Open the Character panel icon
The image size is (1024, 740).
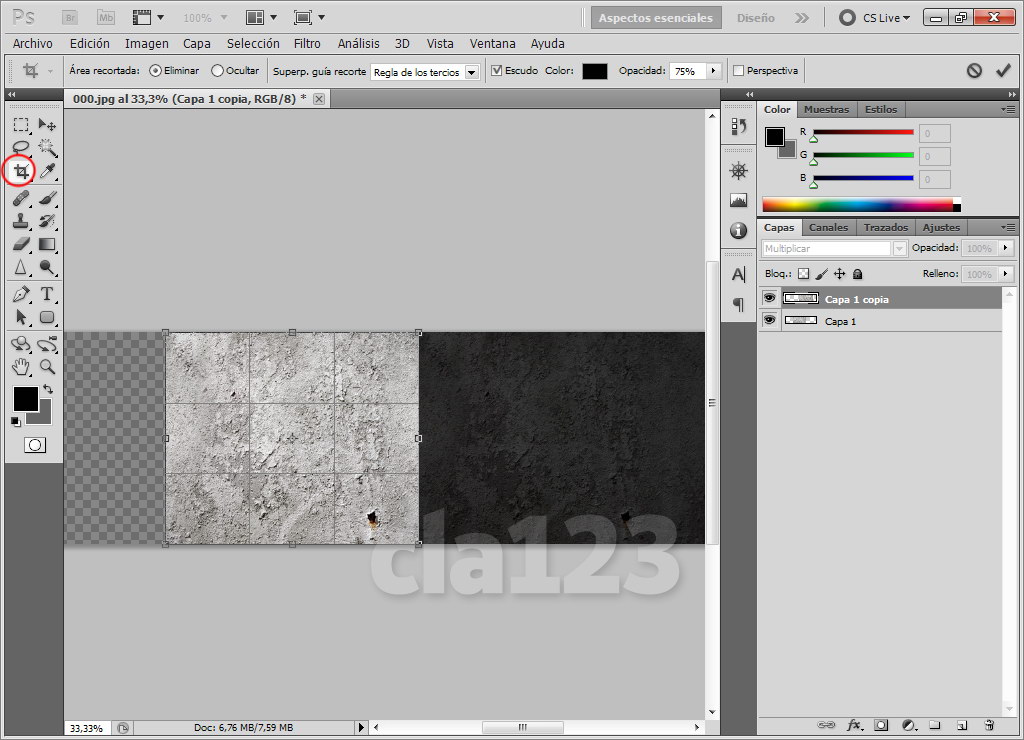tap(739, 274)
